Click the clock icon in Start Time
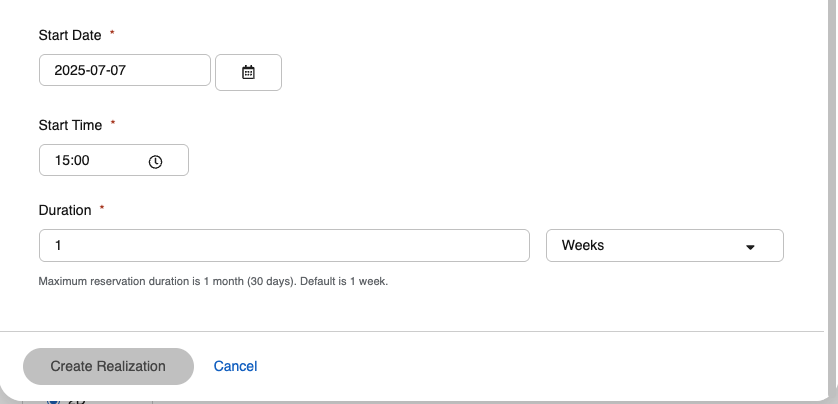The height and width of the screenshot is (404, 838). [x=155, y=161]
